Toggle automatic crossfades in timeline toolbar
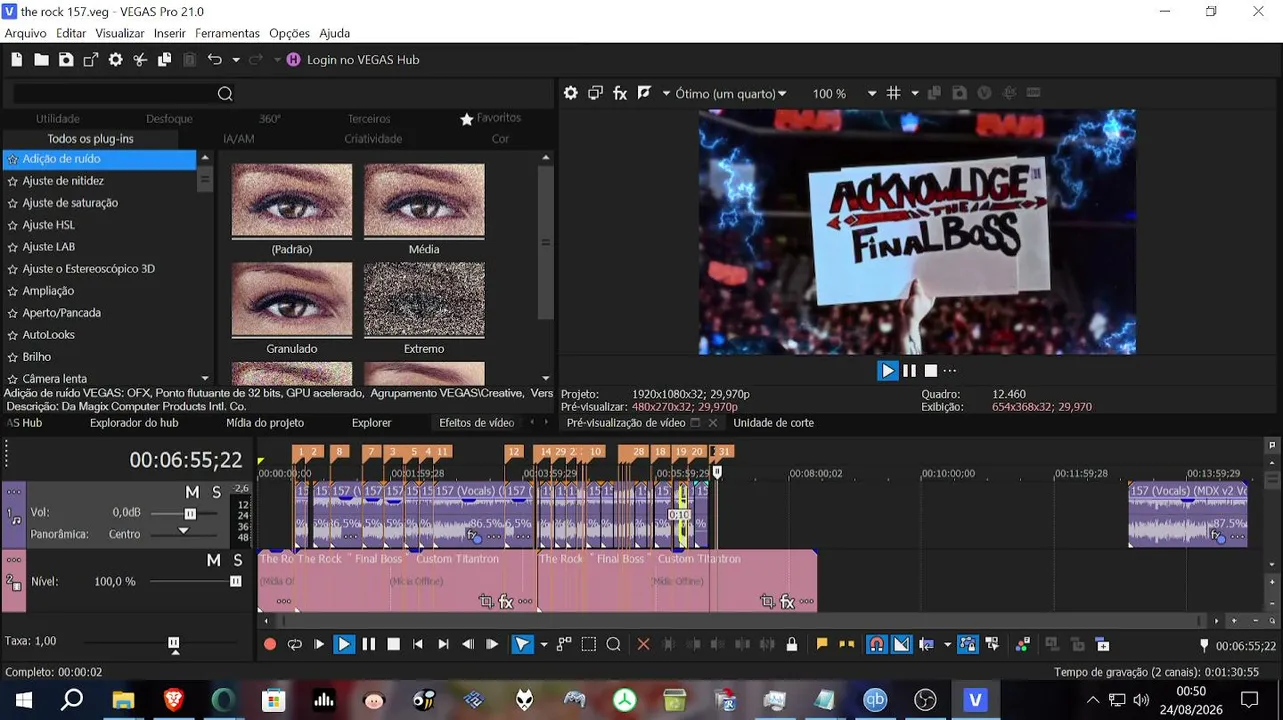Viewport: 1283px width, 720px height. click(x=901, y=645)
